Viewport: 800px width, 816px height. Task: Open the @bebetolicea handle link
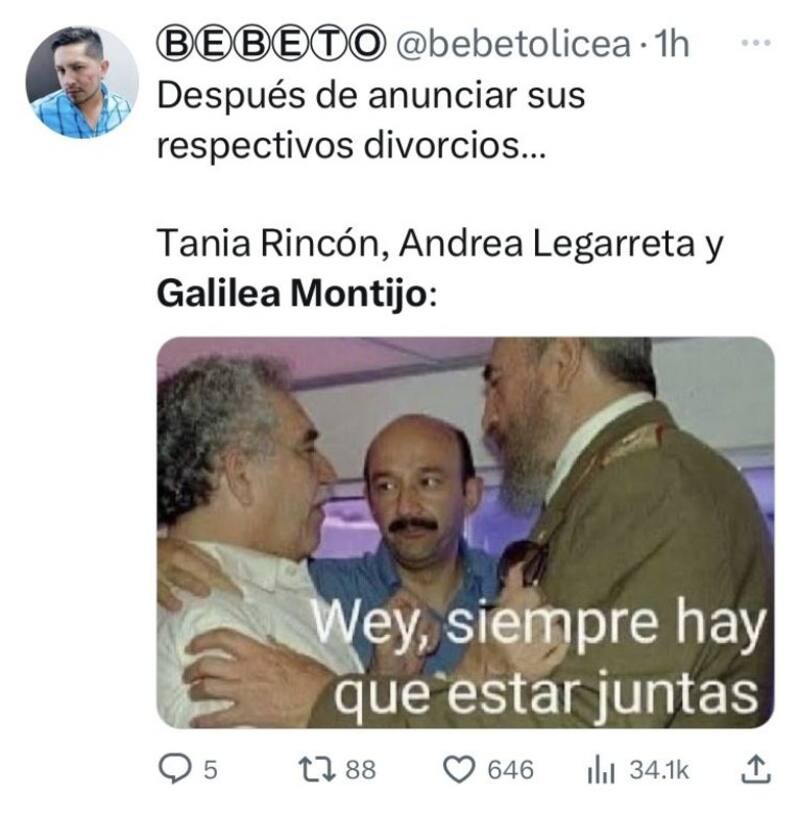coord(513,44)
